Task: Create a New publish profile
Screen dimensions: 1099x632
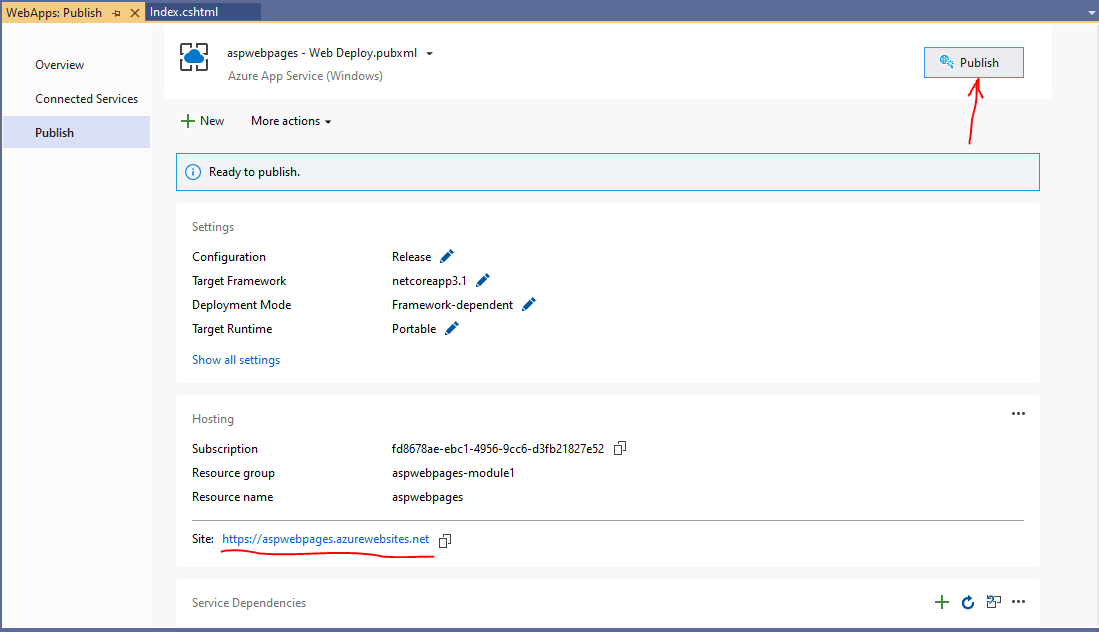Action: (203, 121)
